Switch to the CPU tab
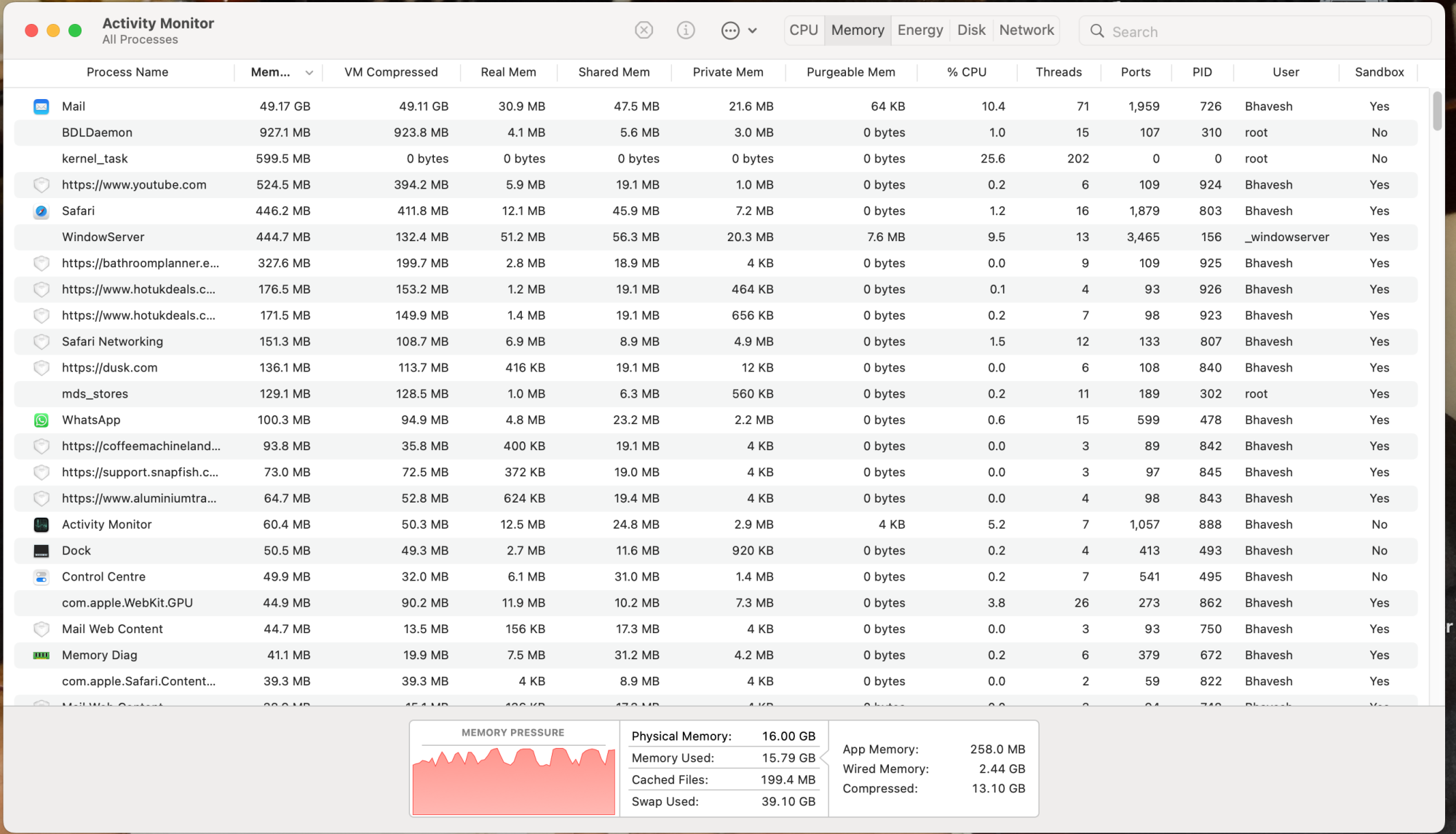Image resolution: width=1456 pixels, height=834 pixels. tap(804, 30)
